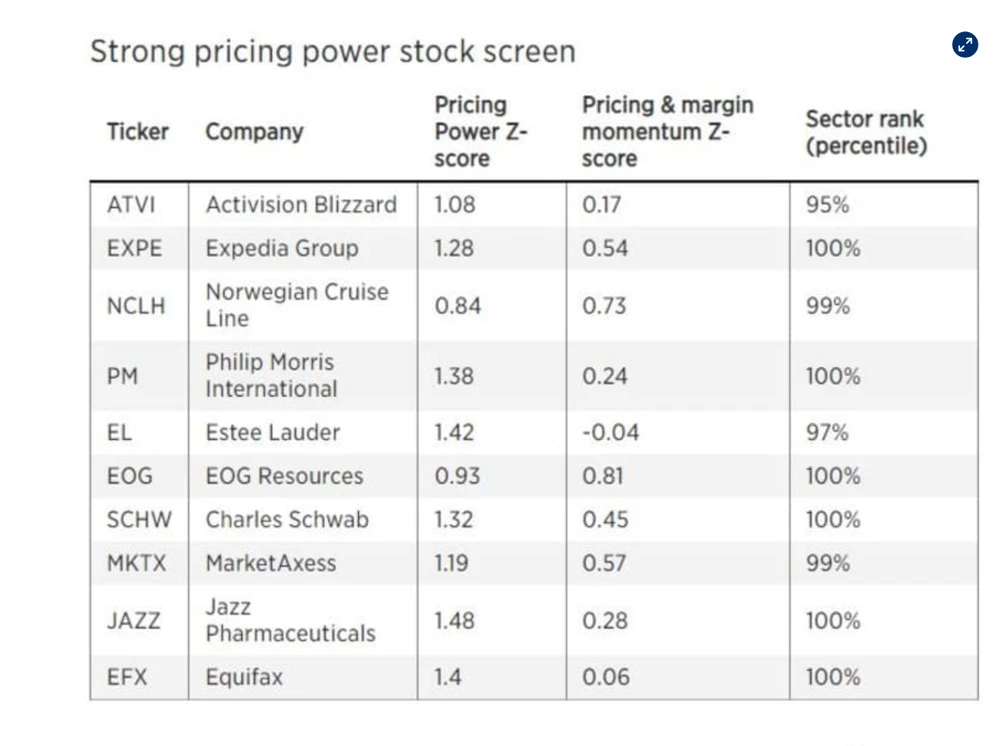Select the 0.81 momentum value for EOG
1000x746 pixels.
(601, 476)
